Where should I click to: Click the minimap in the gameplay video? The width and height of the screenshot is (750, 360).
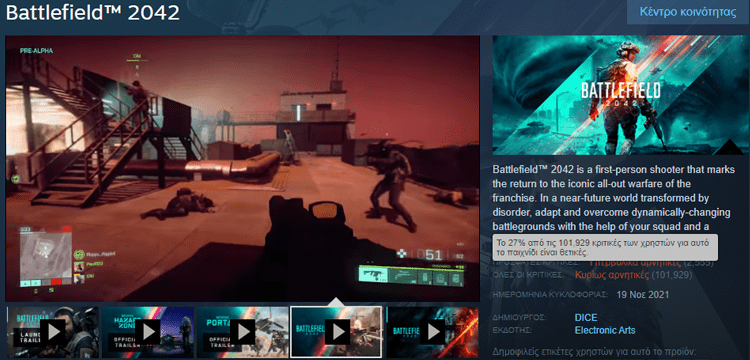click(x=46, y=256)
